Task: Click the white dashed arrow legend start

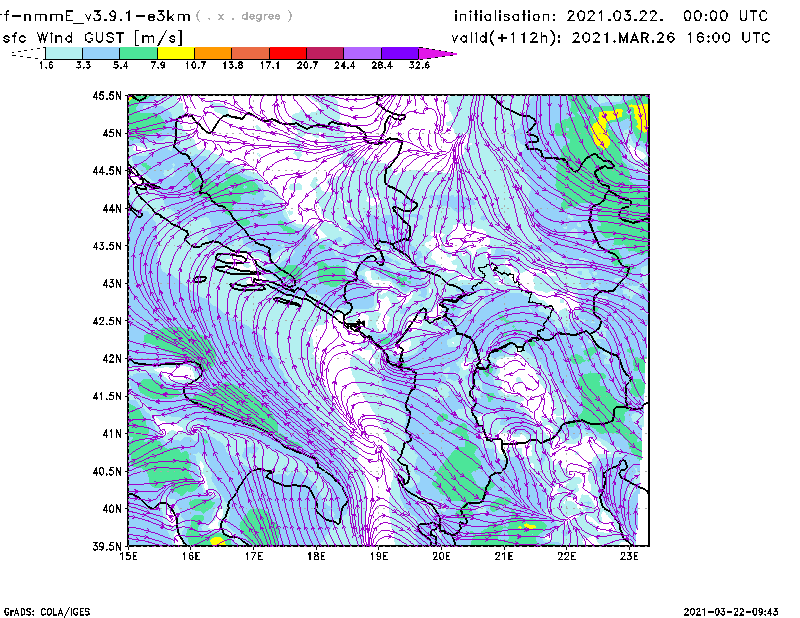Action: click(x=28, y=53)
